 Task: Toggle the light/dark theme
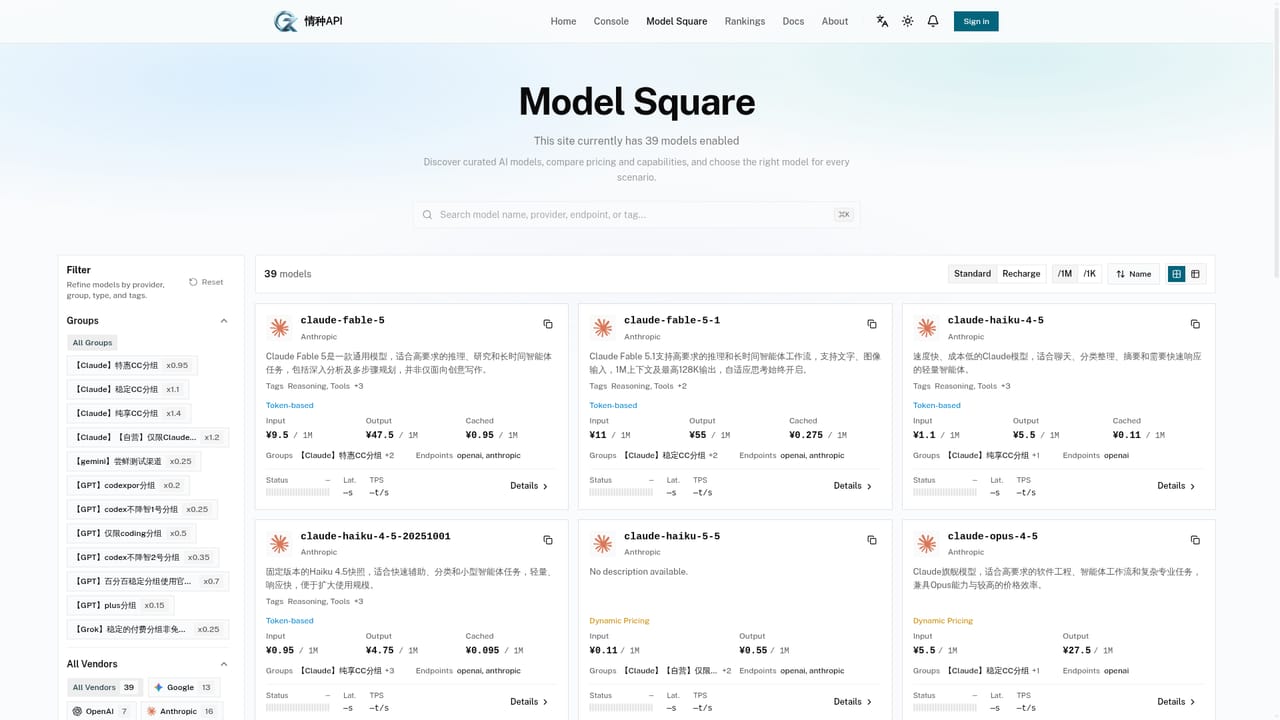point(908,21)
